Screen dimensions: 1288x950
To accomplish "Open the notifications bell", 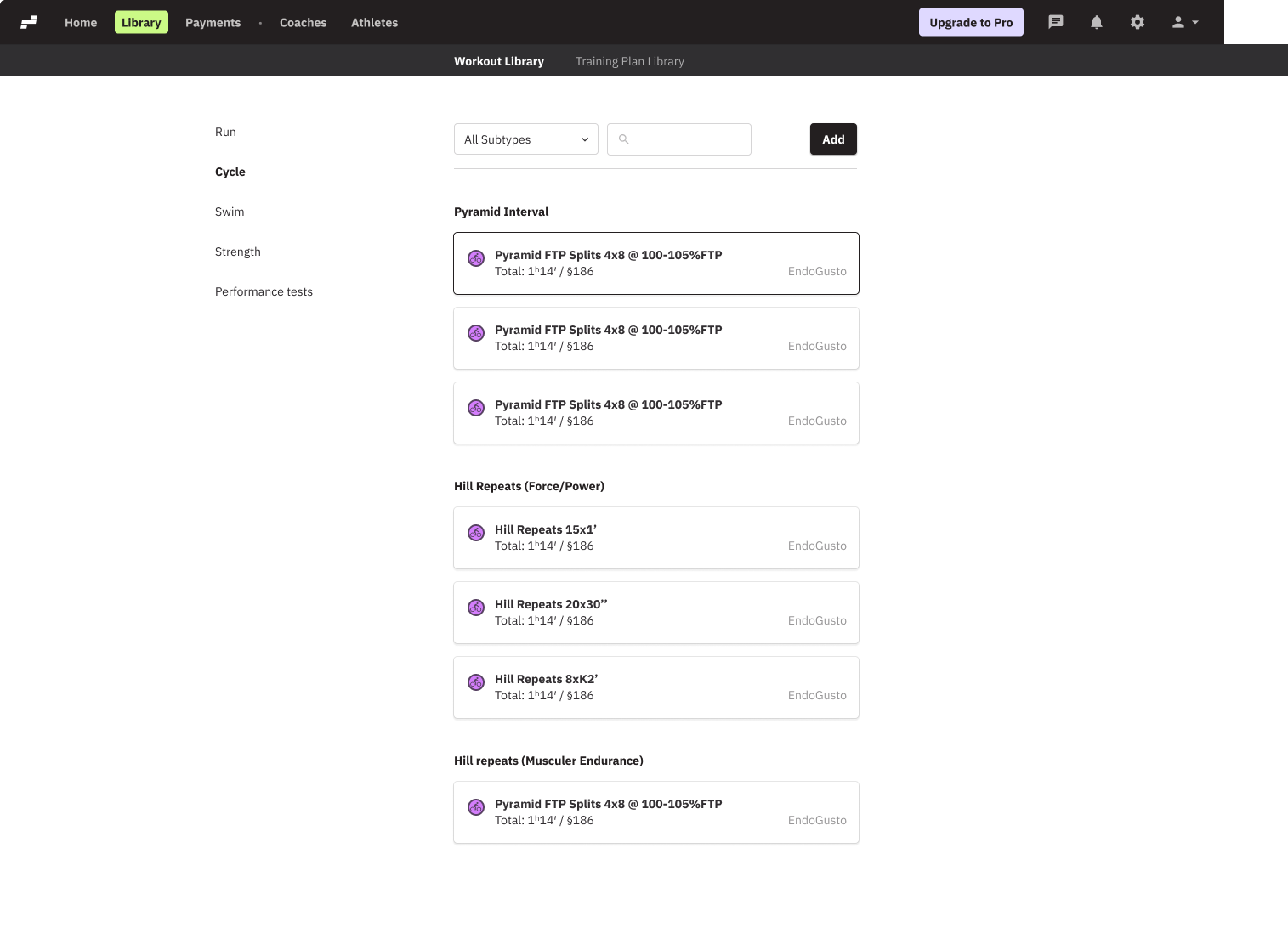I will click(x=1097, y=22).
